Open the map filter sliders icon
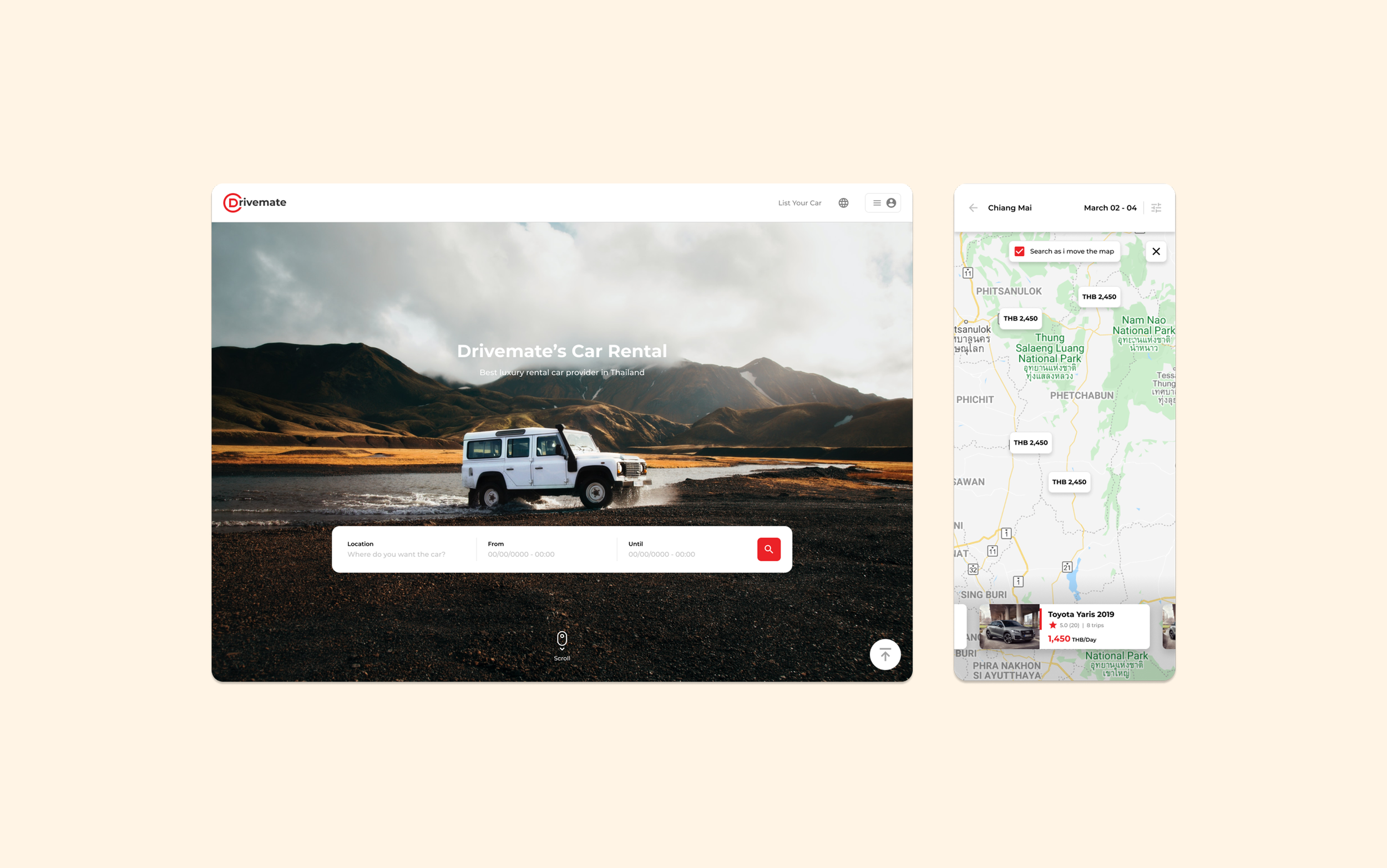1387x868 pixels. 1156,208
